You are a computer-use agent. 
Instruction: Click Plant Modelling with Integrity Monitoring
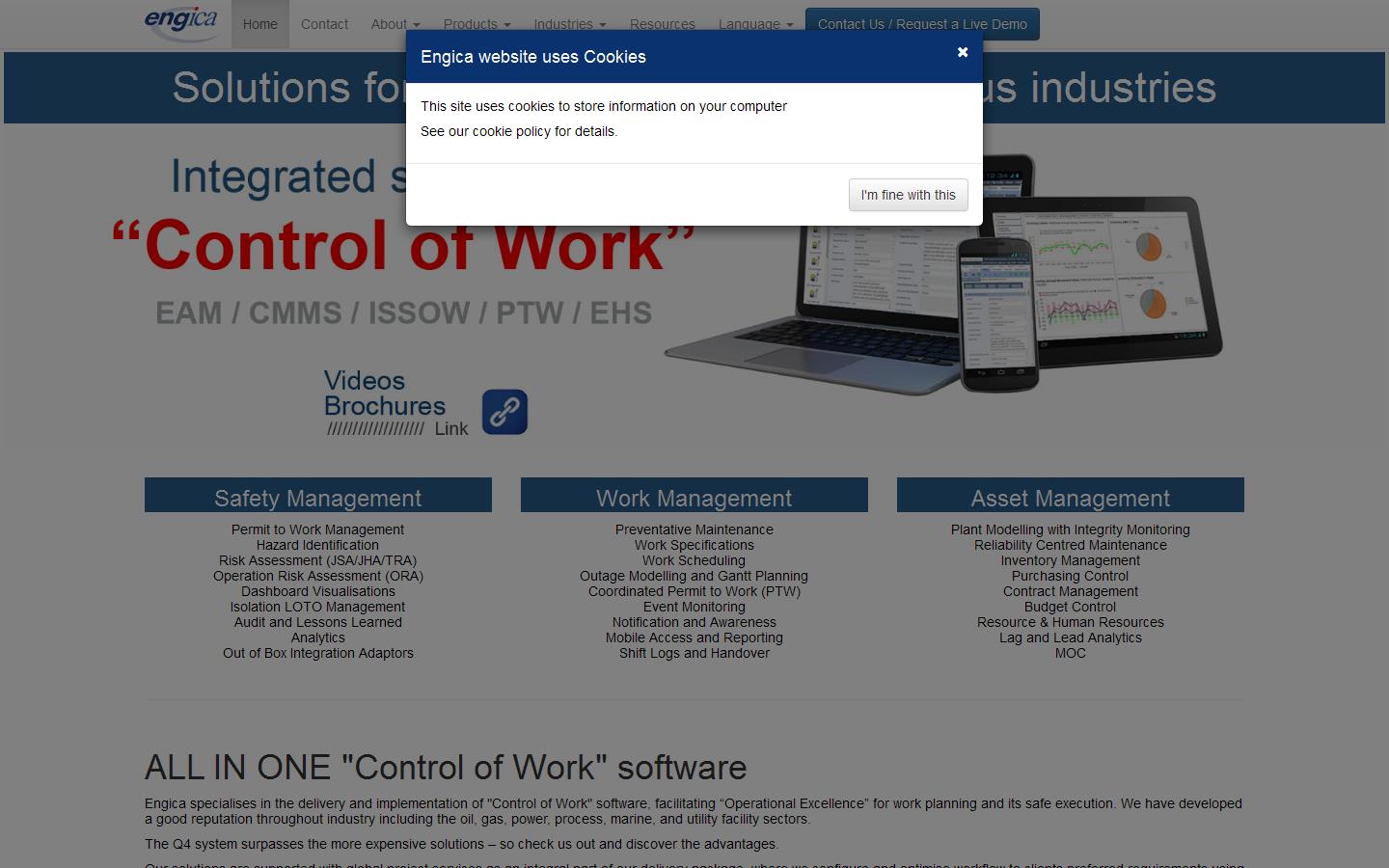(1070, 529)
